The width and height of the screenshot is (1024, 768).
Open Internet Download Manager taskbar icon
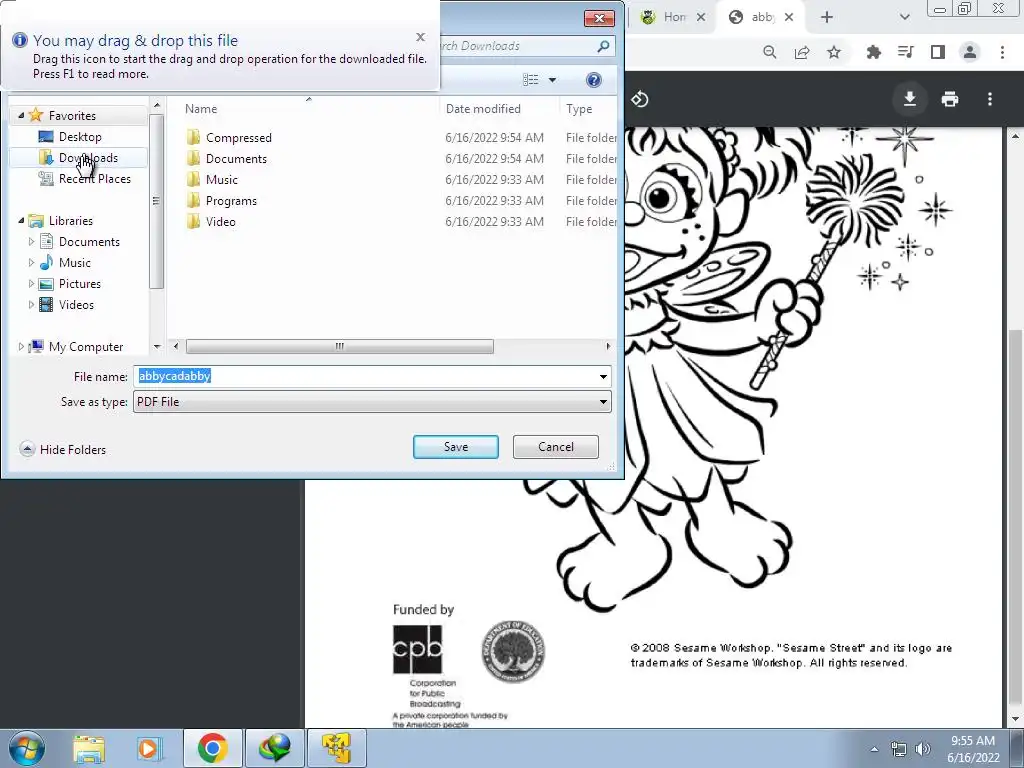pos(274,748)
